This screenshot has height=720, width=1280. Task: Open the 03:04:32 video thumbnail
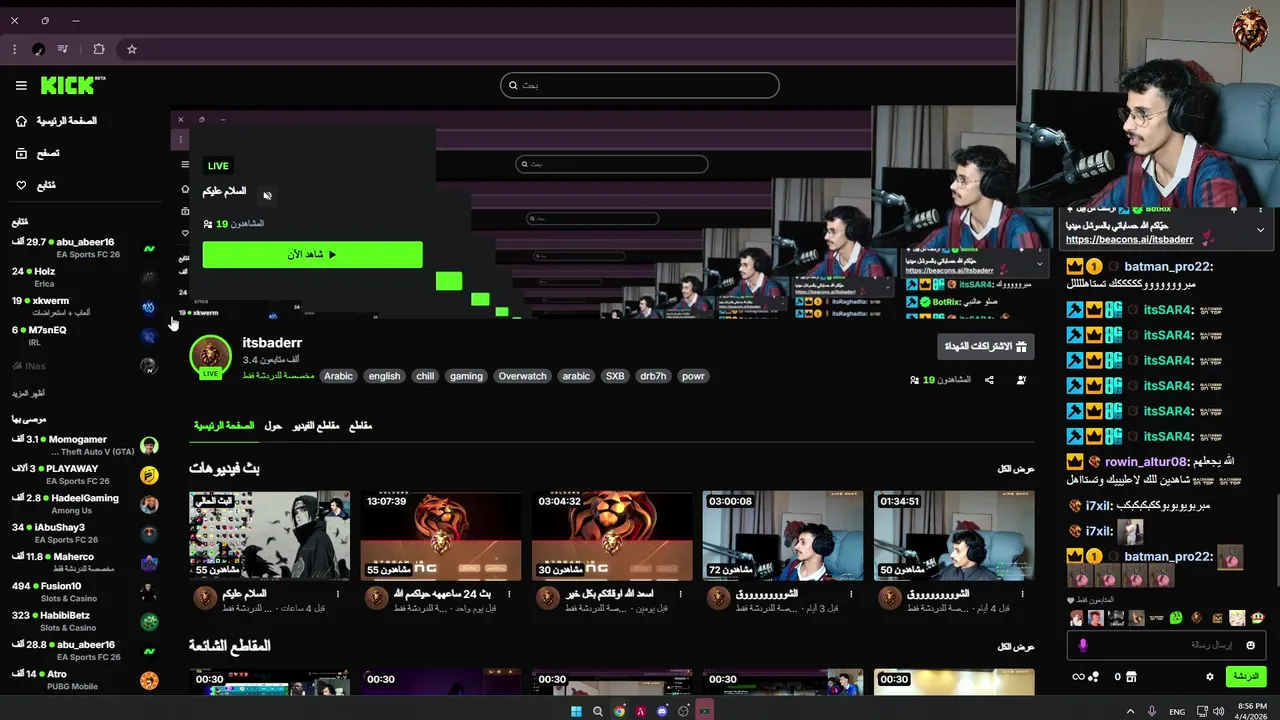click(612, 535)
